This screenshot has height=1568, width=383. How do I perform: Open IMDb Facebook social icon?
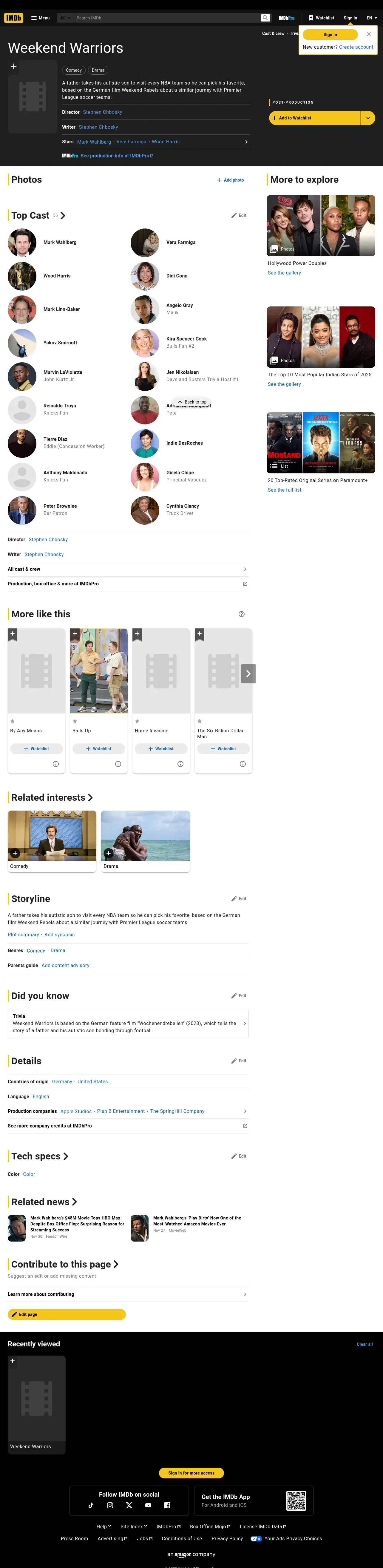pyautogui.click(x=167, y=1505)
